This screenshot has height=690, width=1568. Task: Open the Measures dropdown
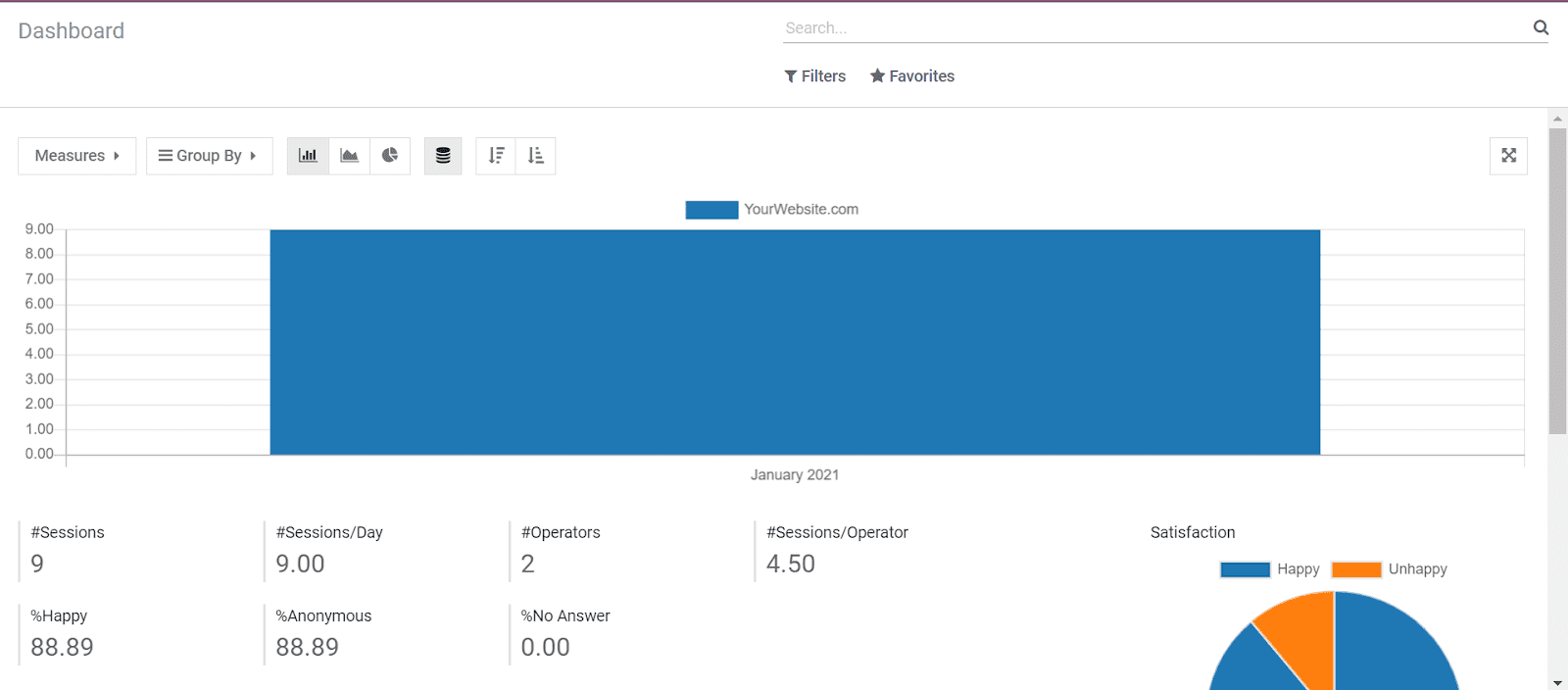click(x=77, y=156)
